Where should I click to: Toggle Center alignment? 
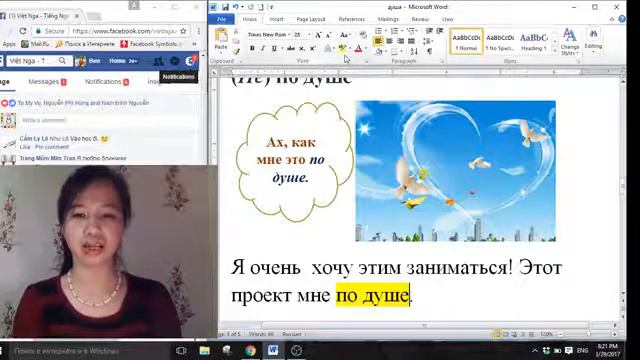pyautogui.click(x=389, y=41)
